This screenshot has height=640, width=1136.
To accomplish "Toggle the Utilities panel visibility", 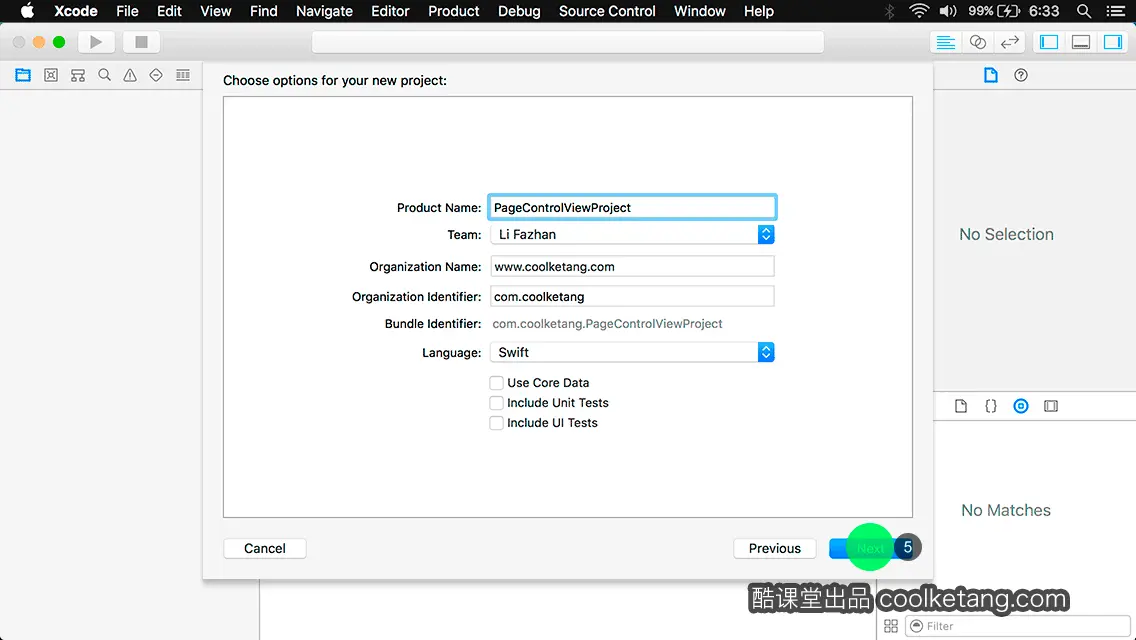I will point(1113,42).
